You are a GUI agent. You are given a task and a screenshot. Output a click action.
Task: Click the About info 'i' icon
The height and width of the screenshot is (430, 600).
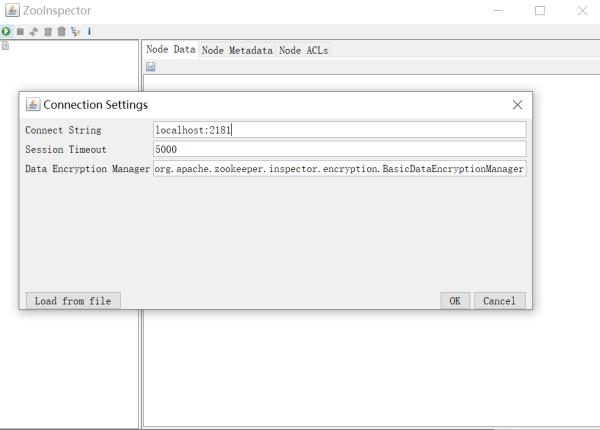pos(89,31)
